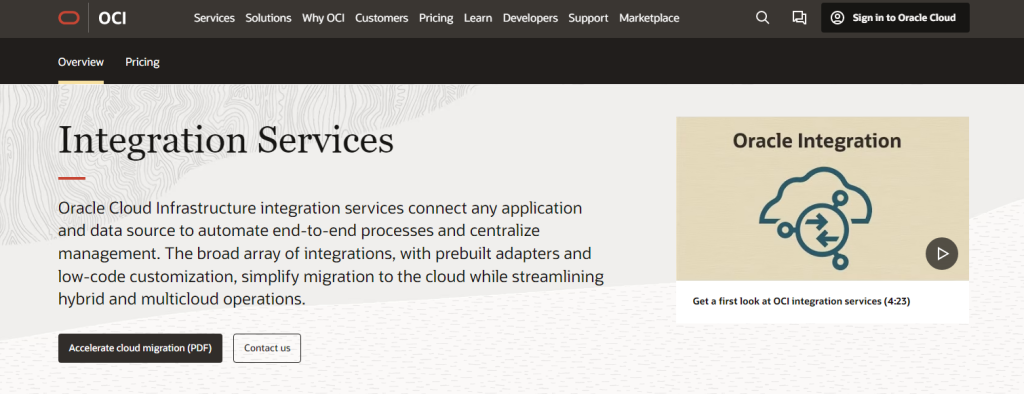Image resolution: width=1024 pixels, height=394 pixels.
Task: Click the user profile icon in Sign in button
Action: coord(837,18)
